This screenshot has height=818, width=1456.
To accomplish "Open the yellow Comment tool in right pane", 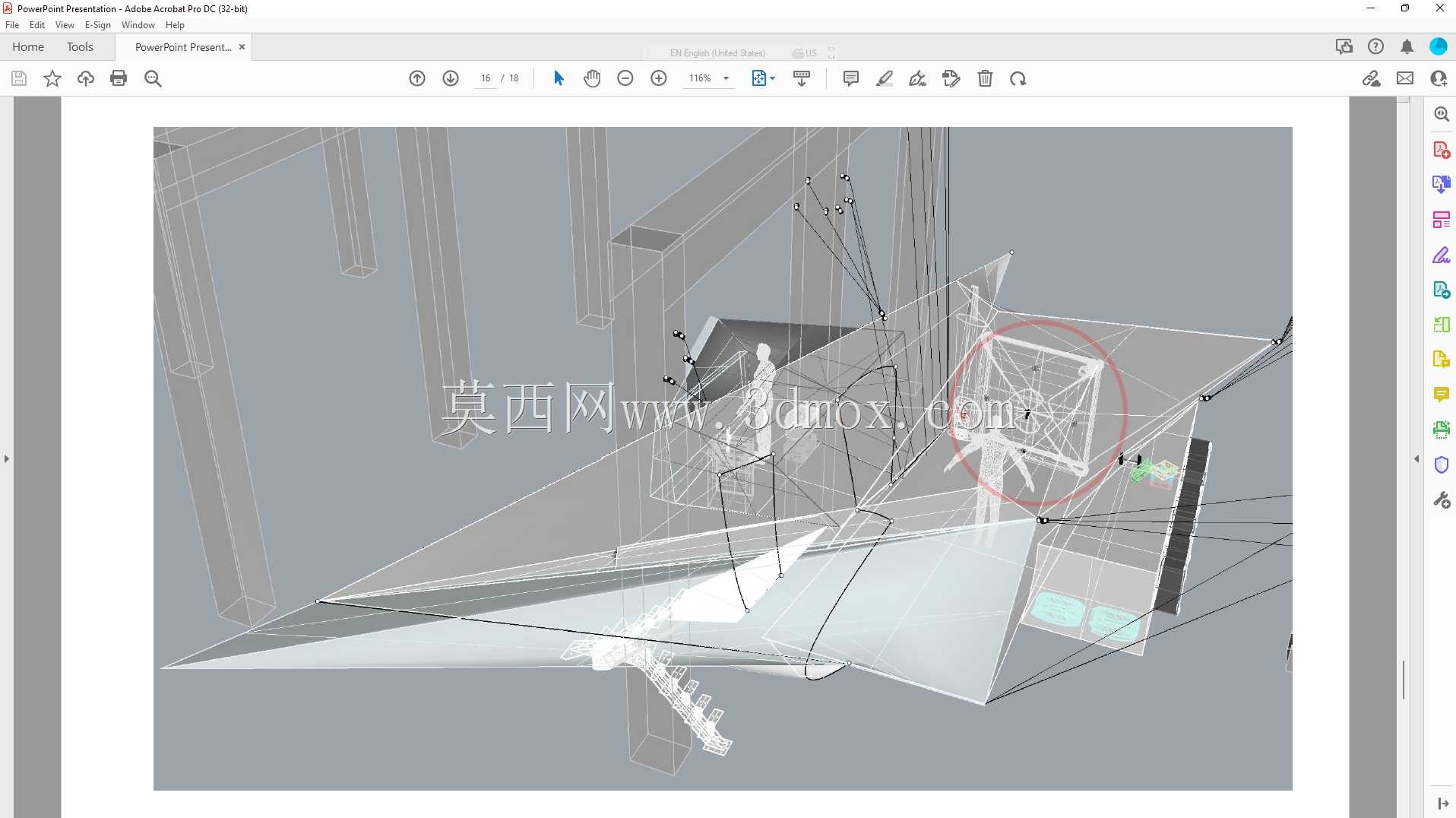I will pos(1442,395).
